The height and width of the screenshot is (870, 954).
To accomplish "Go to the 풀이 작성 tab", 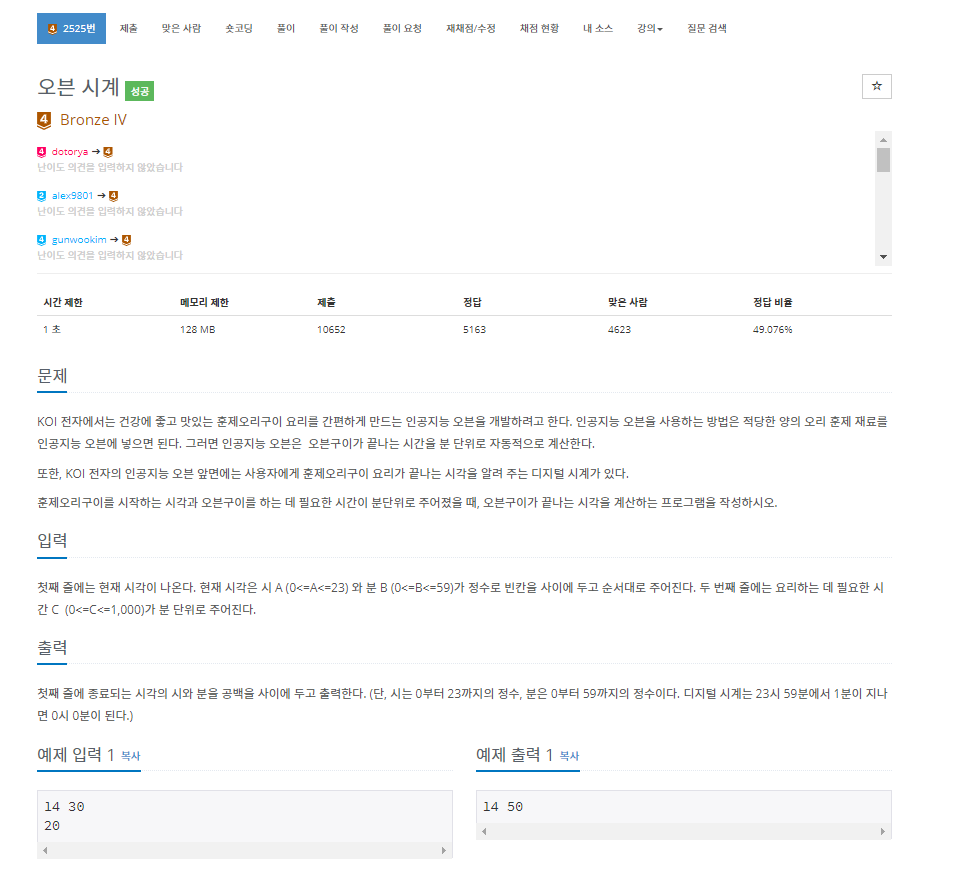I will pyautogui.click(x=339, y=29).
